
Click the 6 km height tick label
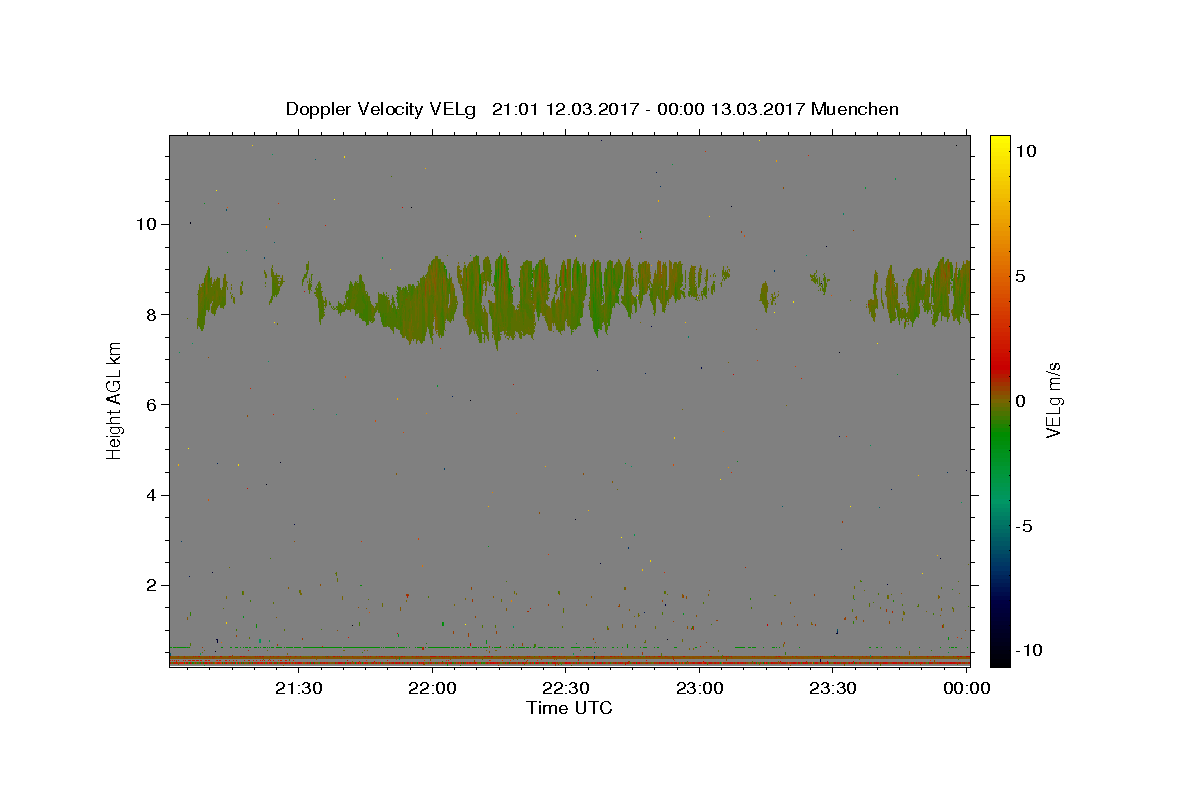coord(151,404)
